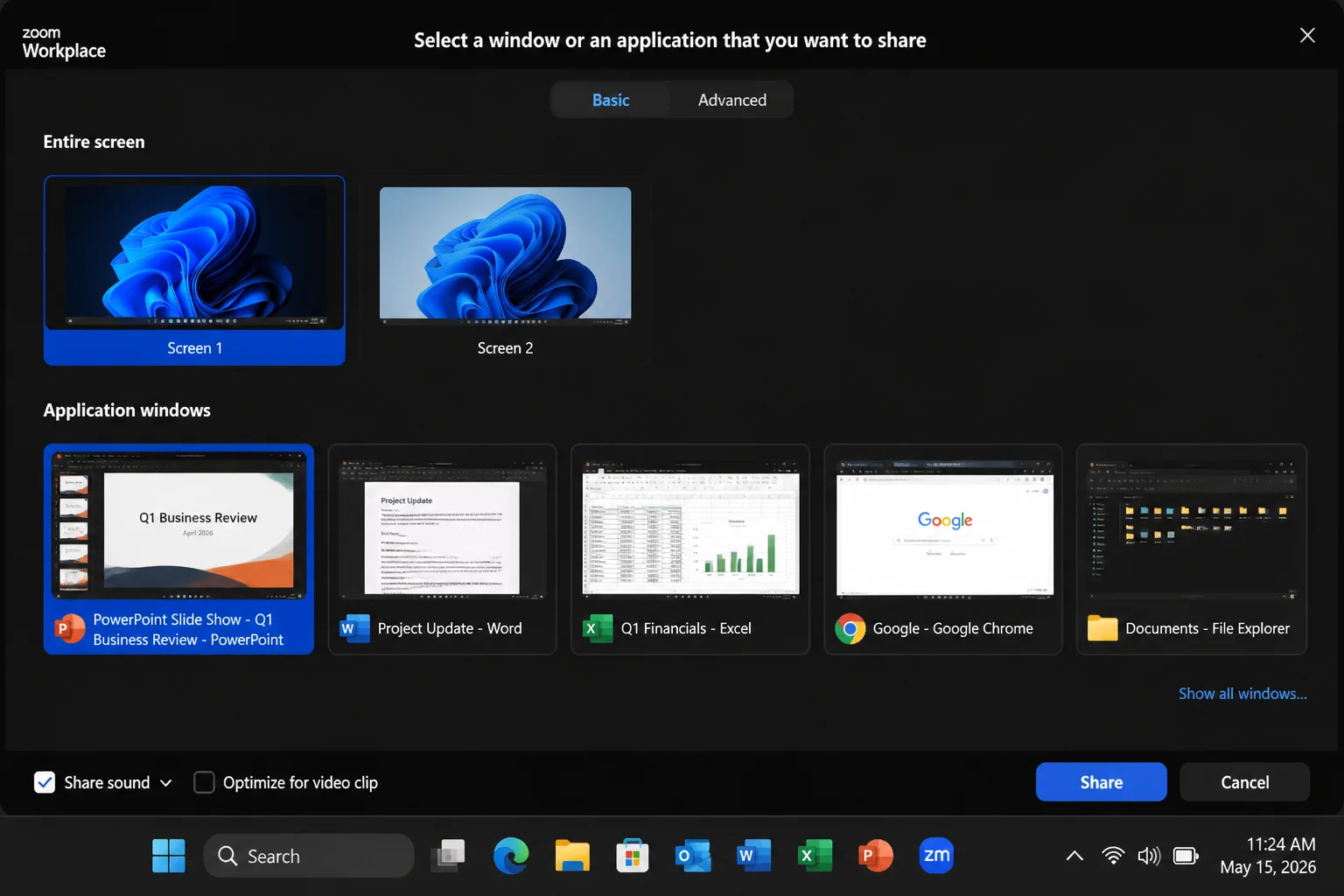The height and width of the screenshot is (896, 1344).
Task: Close the share selection dialog
Action: pos(1307,35)
